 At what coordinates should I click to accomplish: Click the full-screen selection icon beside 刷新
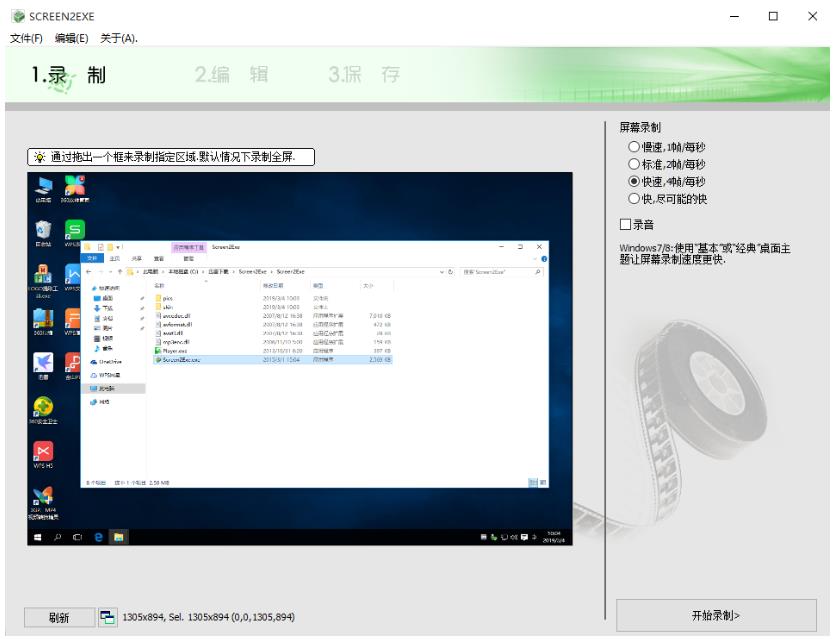108,617
